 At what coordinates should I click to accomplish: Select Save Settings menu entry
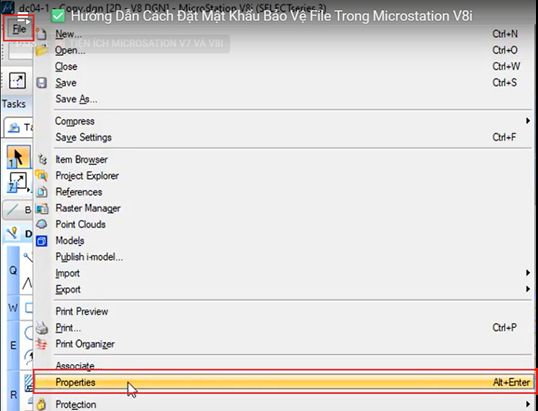pos(283,137)
